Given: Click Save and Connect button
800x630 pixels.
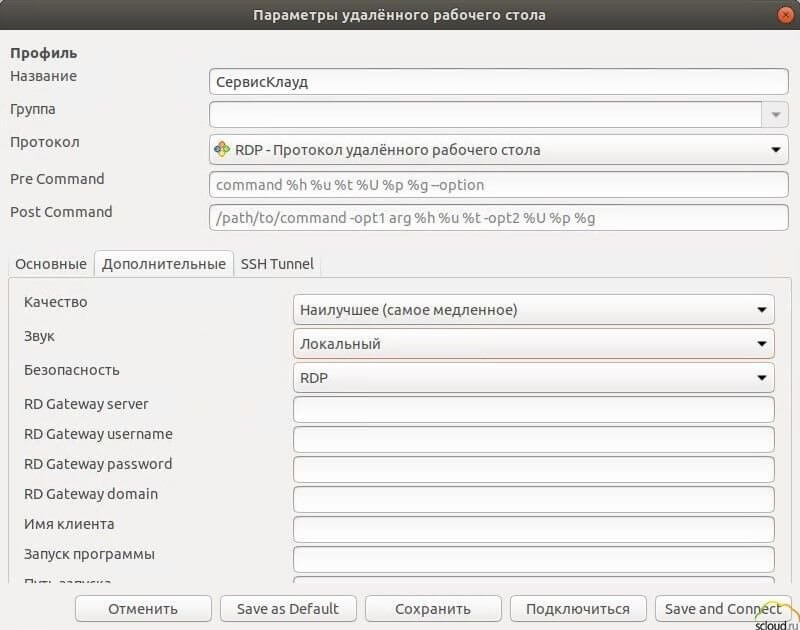Looking at the screenshot, I should 723,608.
